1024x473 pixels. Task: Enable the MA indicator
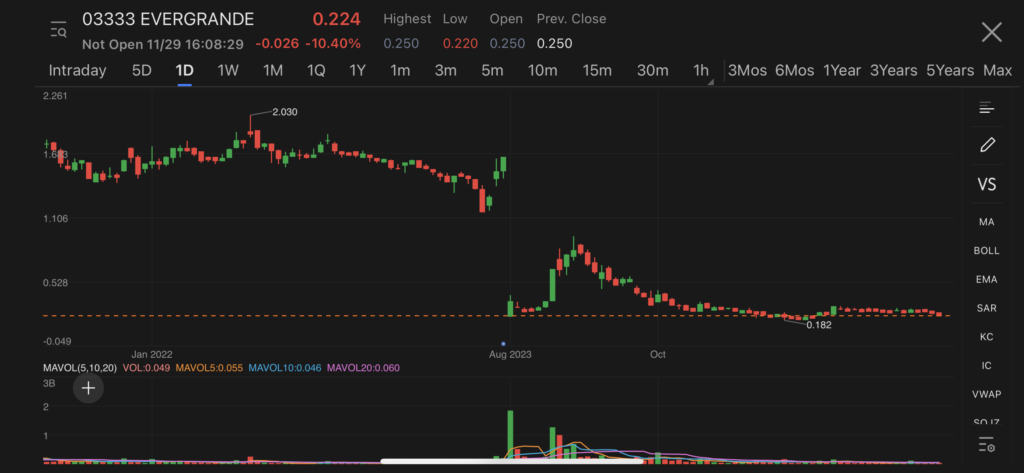987,222
